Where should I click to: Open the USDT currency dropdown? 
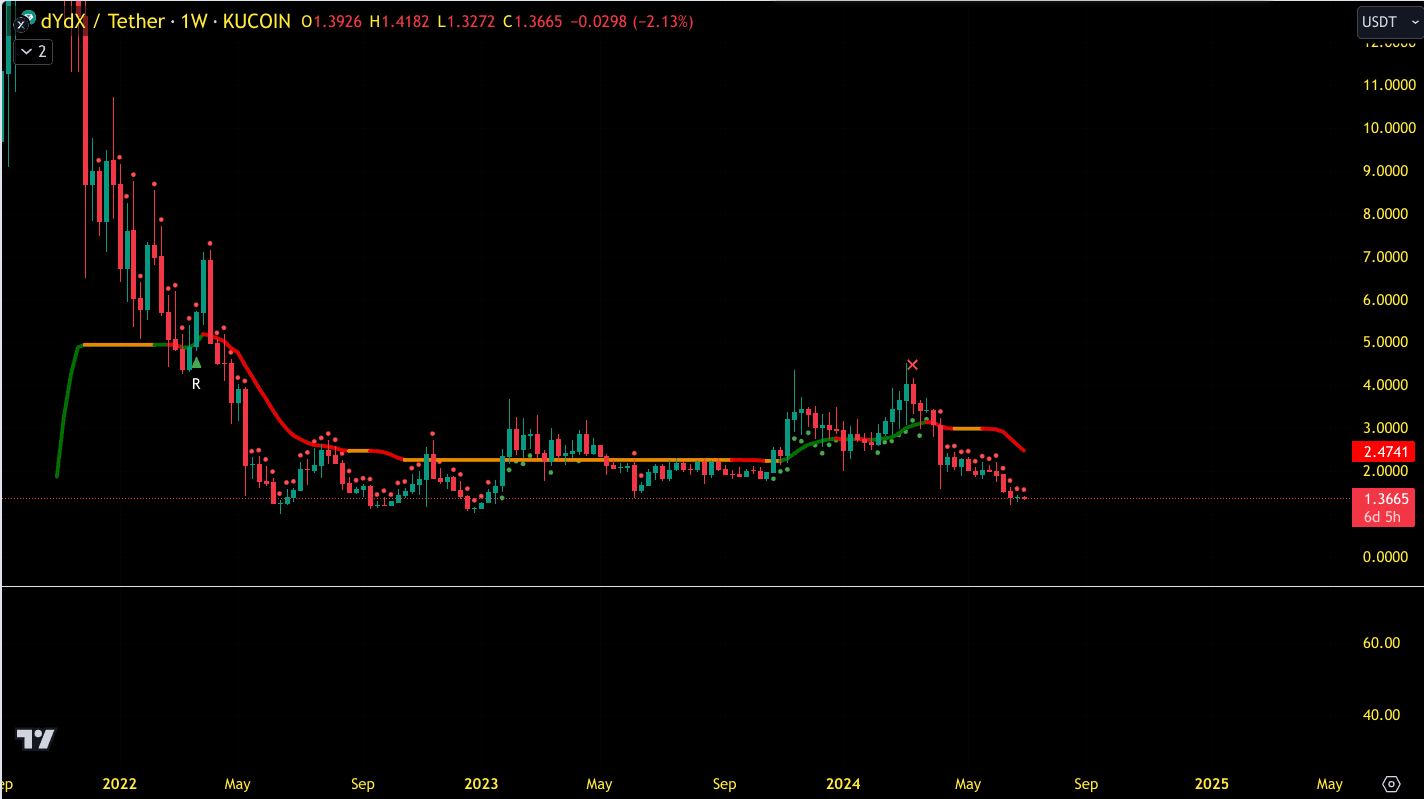[x=1389, y=21]
